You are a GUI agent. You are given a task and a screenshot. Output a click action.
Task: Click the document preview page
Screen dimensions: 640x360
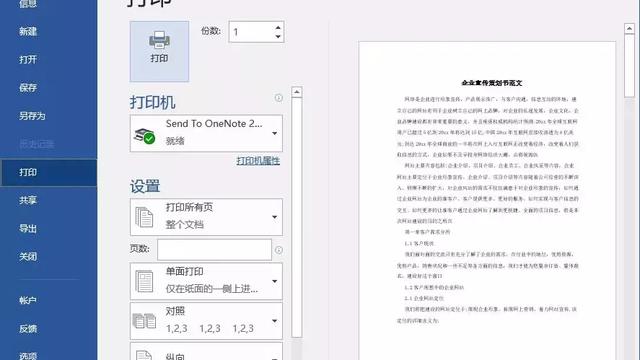[487, 200]
